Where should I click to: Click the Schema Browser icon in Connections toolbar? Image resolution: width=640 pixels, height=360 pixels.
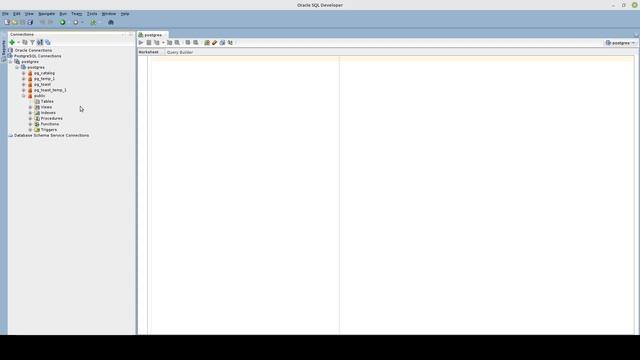coord(40,42)
